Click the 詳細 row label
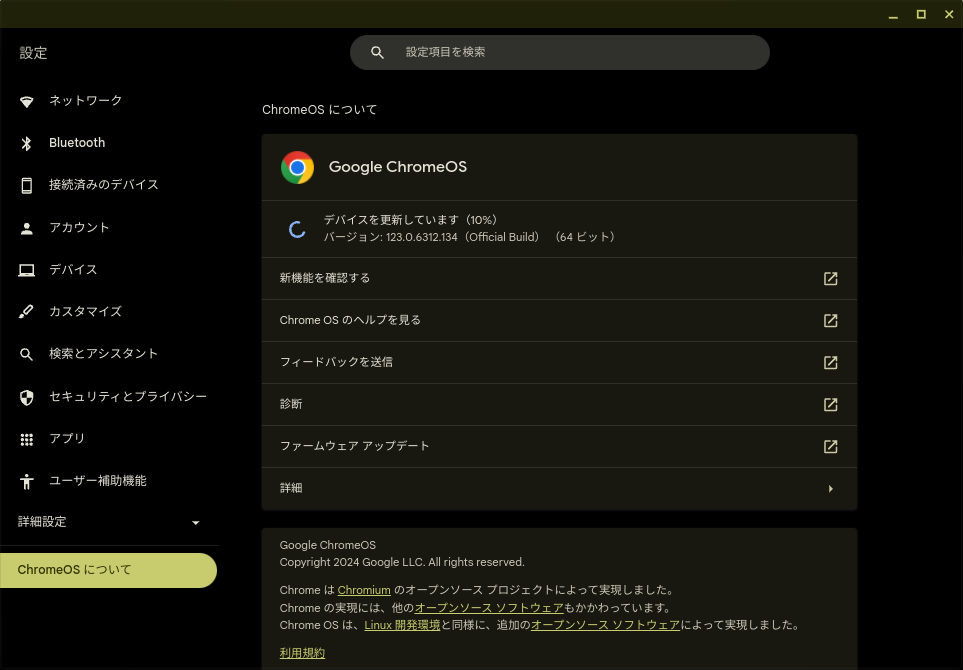 [291, 488]
